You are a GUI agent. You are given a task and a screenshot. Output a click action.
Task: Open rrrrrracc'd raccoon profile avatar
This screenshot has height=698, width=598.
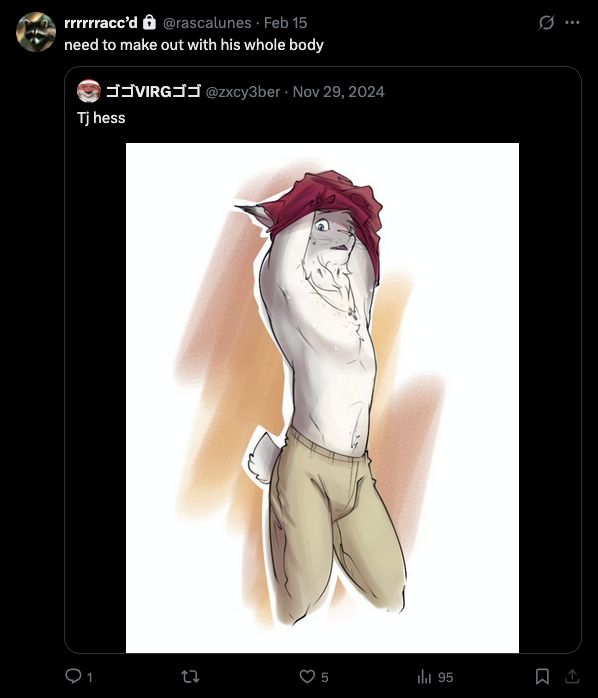coord(36,32)
